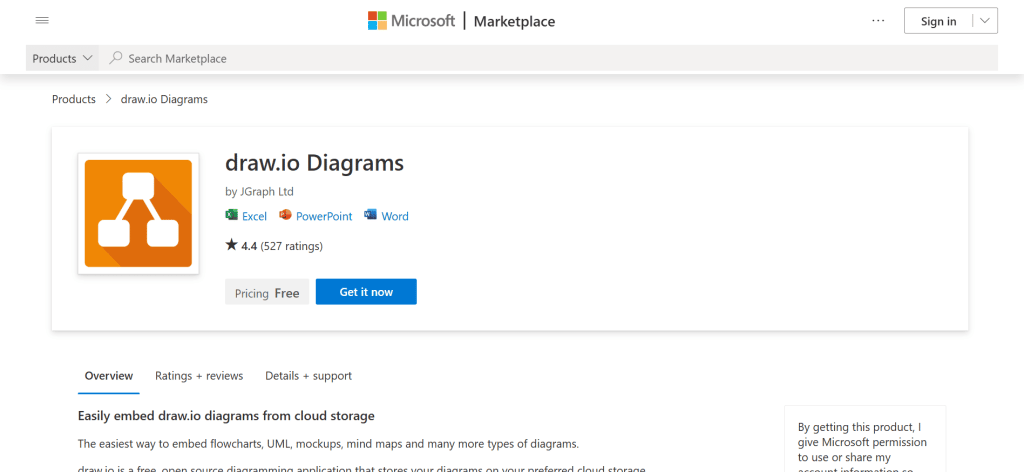This screenshot has height=472, width=1024.
Task: Click the draw.io Diagrams app logo thumbnail
Action: tap(138, 213)
